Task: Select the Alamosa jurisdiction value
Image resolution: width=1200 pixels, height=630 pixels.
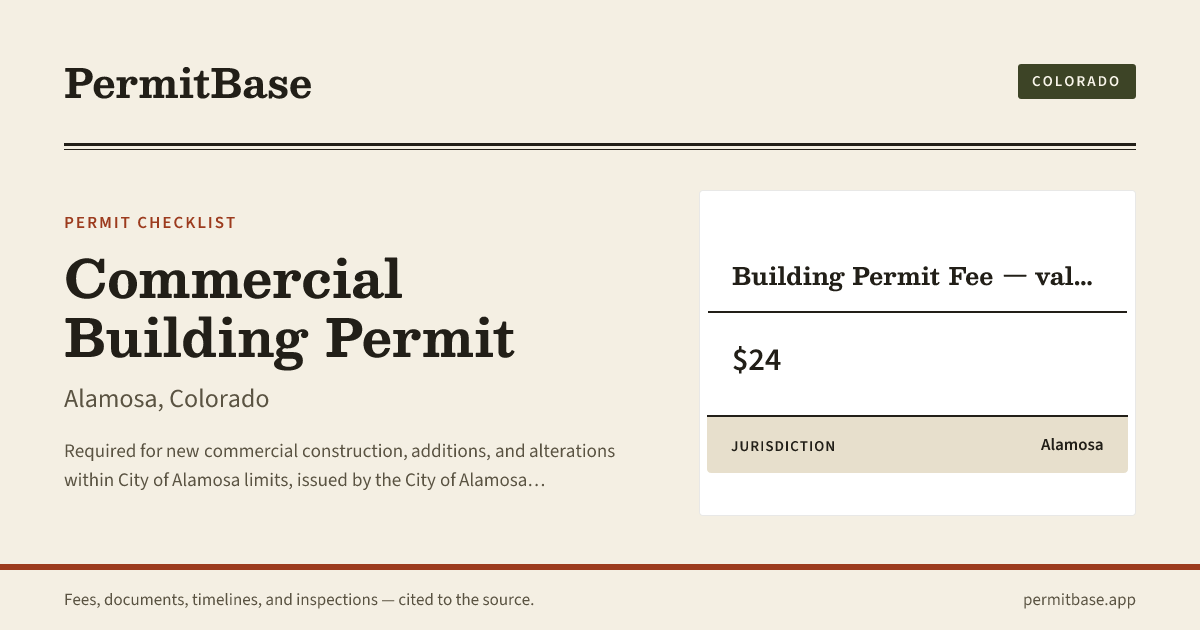Action: [1072, 445]
